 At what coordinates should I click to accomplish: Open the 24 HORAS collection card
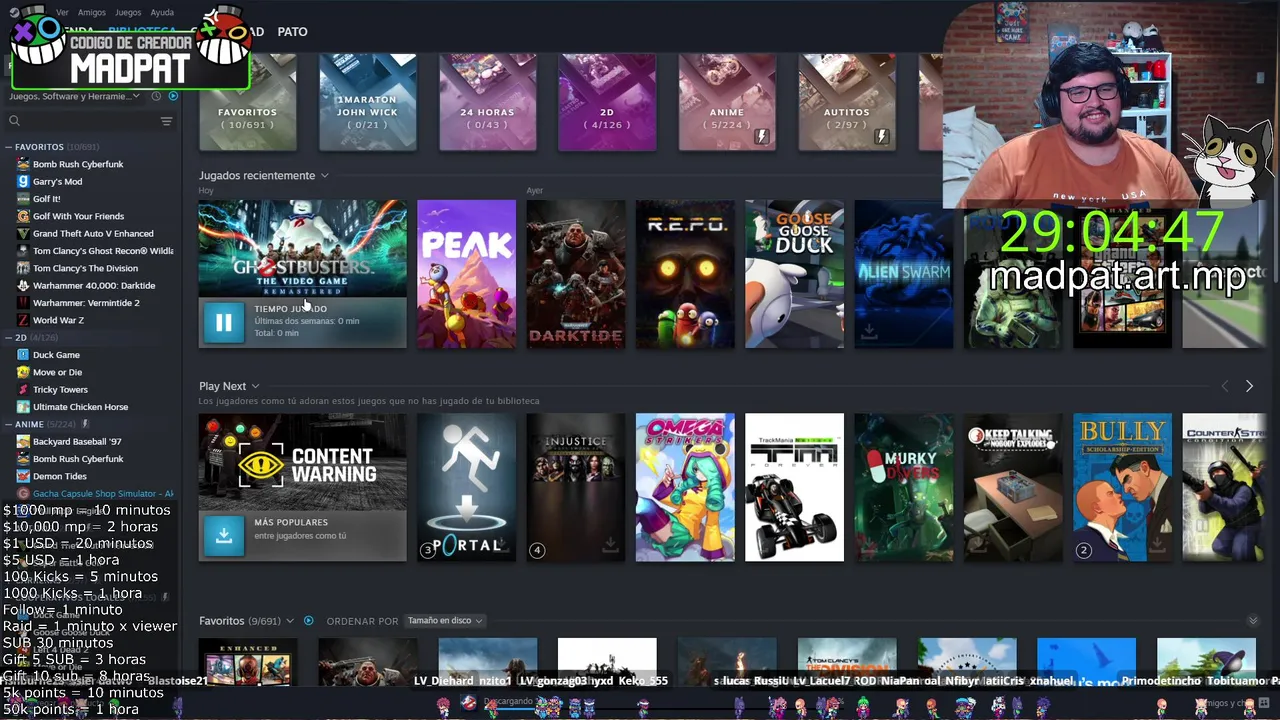[487, 102]
